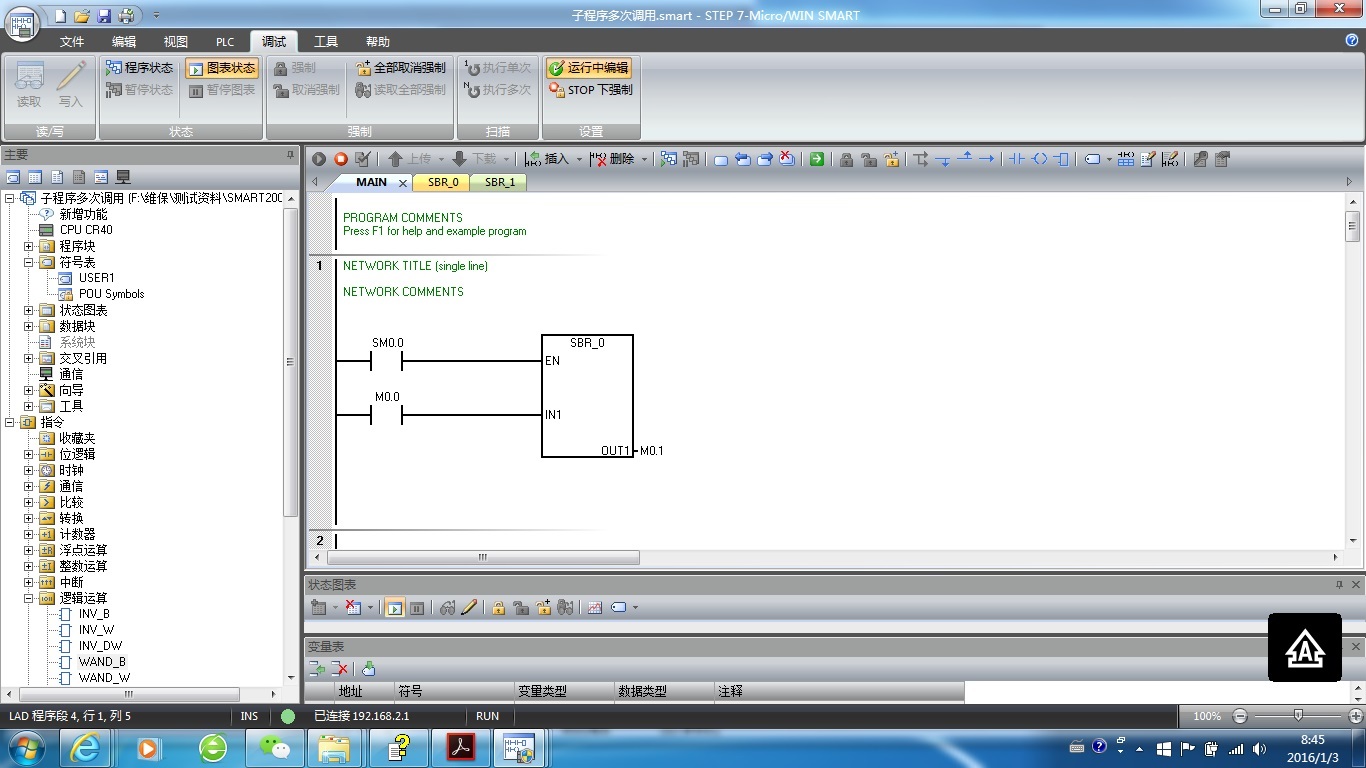1366x768 pixels.
Task: Click the New file icon in quick access toolbar
Action: coord(61,15)
